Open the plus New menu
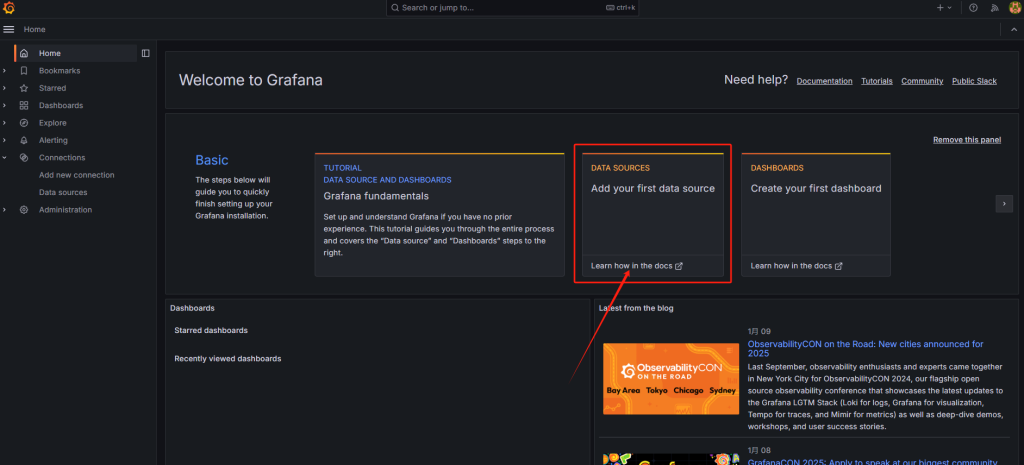This screenshot has height=465, width=1024. click(944, 8)
